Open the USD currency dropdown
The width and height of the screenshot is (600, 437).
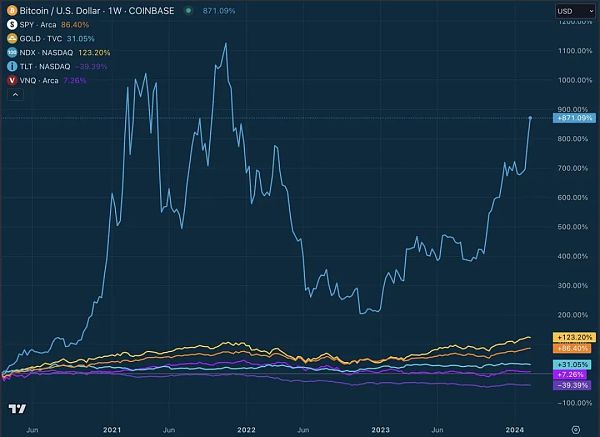pos(568,10)
